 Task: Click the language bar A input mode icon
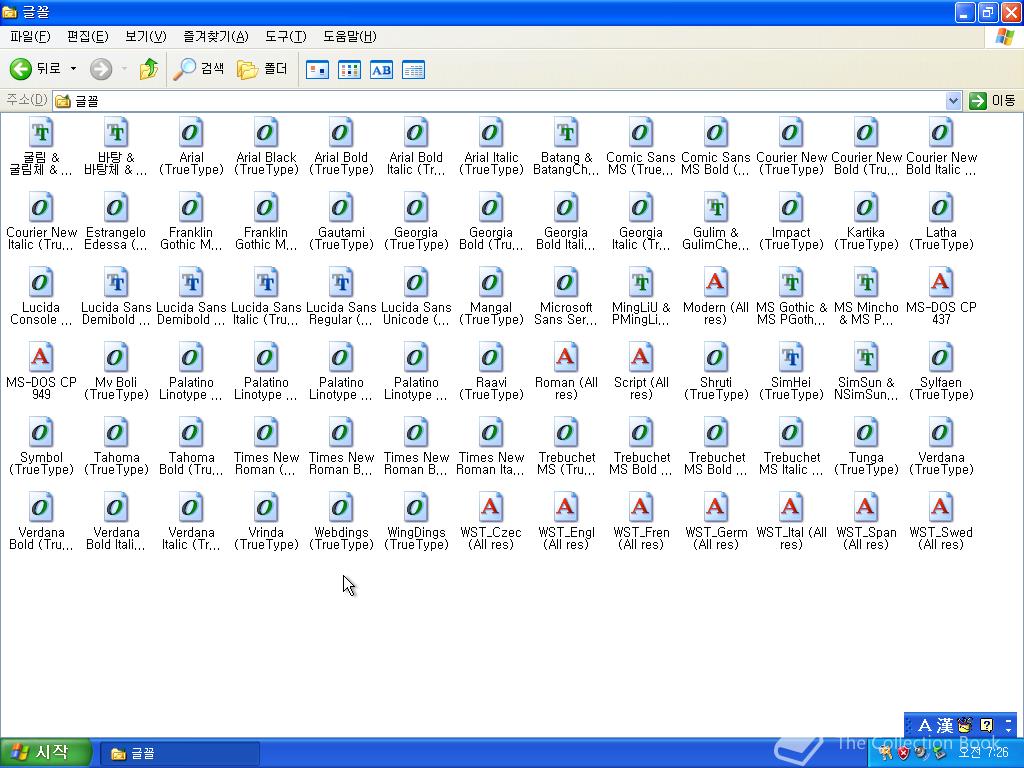(925, 725)
